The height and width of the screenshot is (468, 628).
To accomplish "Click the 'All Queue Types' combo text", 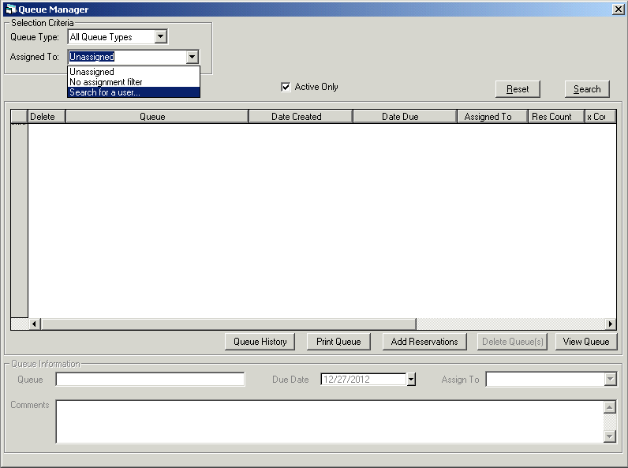I will coord(101,37).
